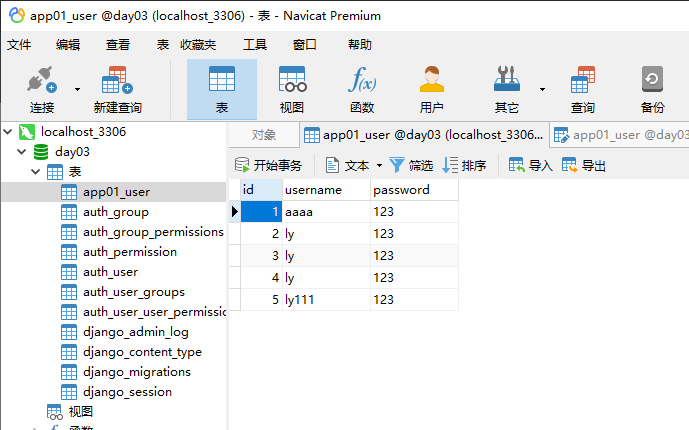The width and height of the screenshot is (689, 430).
Task: Click the username cell 'aaaa'
Action: (x=326, y=212)
